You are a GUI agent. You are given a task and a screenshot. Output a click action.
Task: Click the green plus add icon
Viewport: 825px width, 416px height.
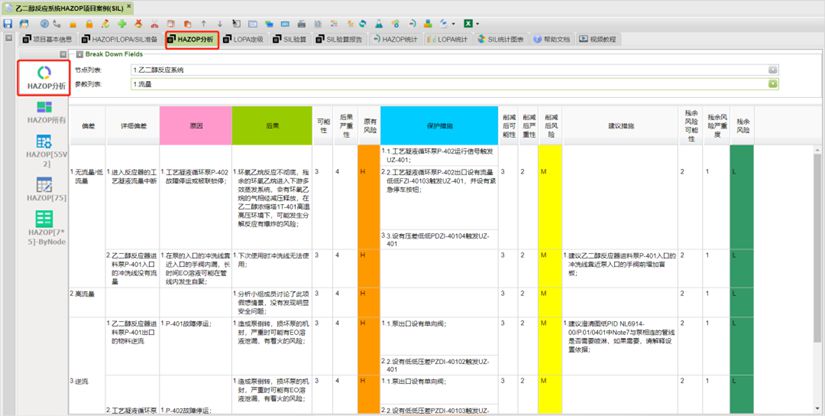coord(121,22)
